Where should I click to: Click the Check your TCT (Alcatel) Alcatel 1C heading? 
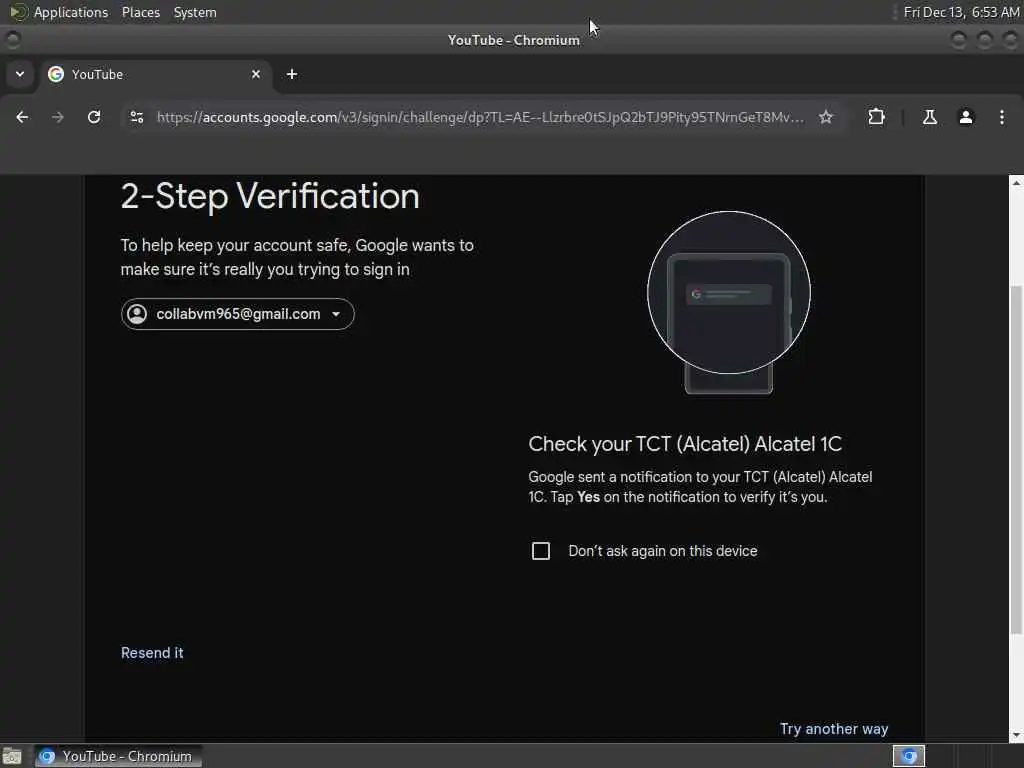(x=685, y=444)
